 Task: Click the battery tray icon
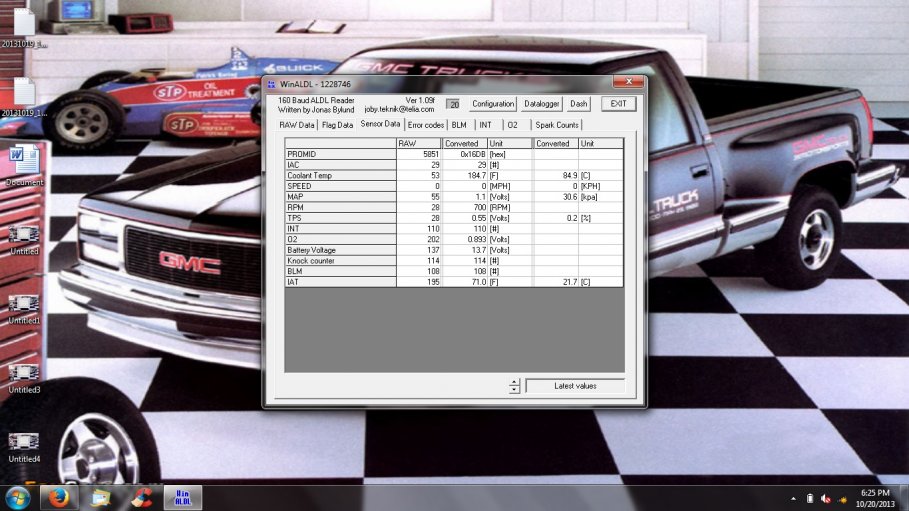[810, 499]
